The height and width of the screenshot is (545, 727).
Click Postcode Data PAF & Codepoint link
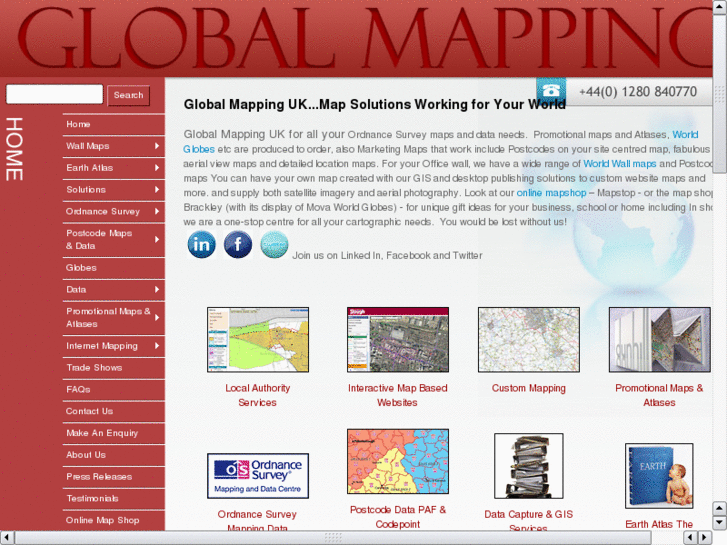[398, 517]
